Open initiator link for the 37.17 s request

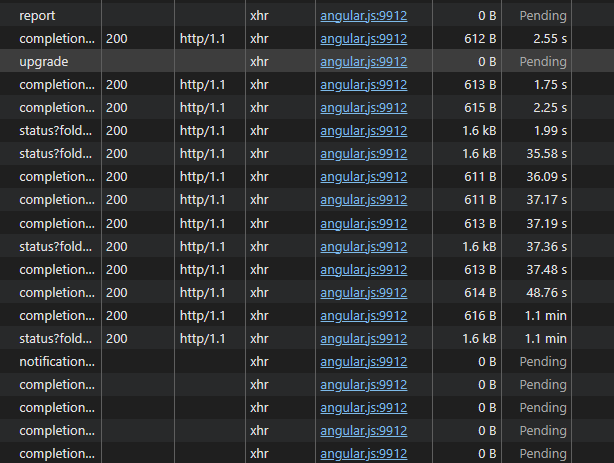coord(363,200)
